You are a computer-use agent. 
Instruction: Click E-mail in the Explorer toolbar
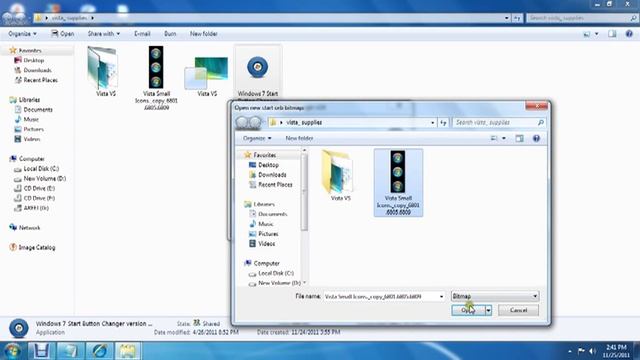(142, 34)
